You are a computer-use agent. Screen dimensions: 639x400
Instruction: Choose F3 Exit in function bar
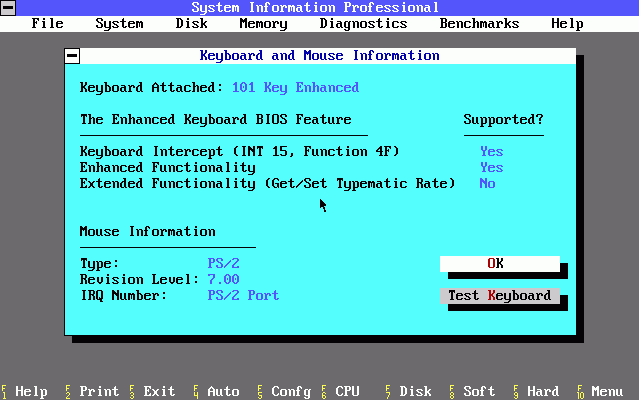[152, 391]
